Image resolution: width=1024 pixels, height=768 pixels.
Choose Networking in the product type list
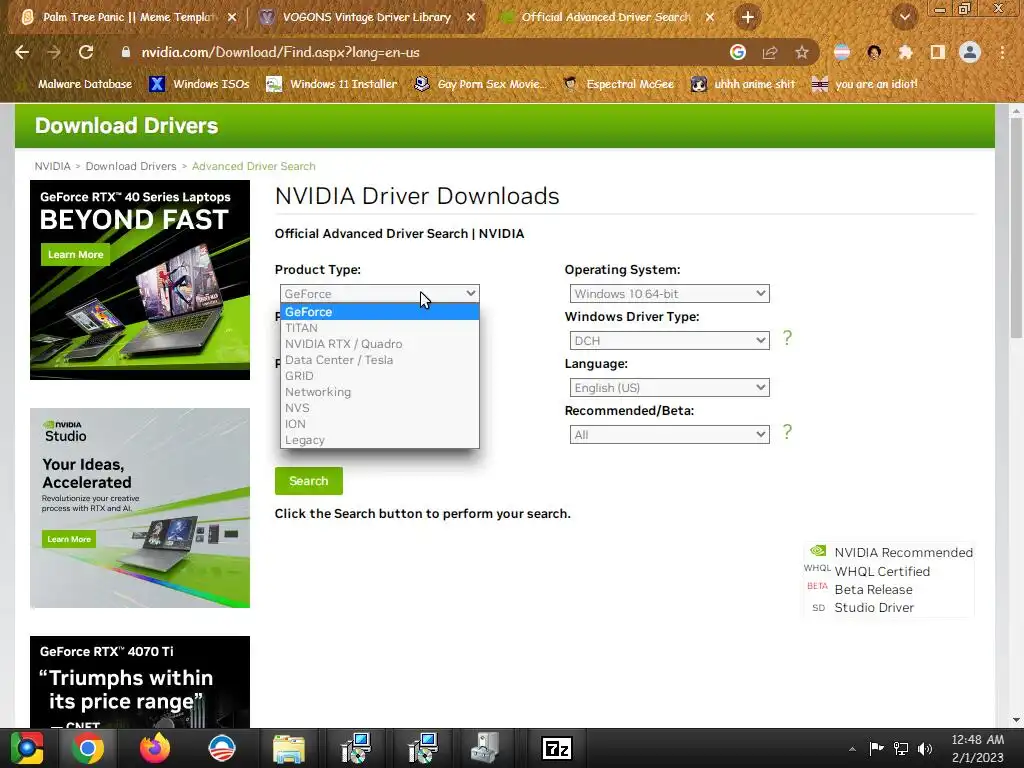379,392
